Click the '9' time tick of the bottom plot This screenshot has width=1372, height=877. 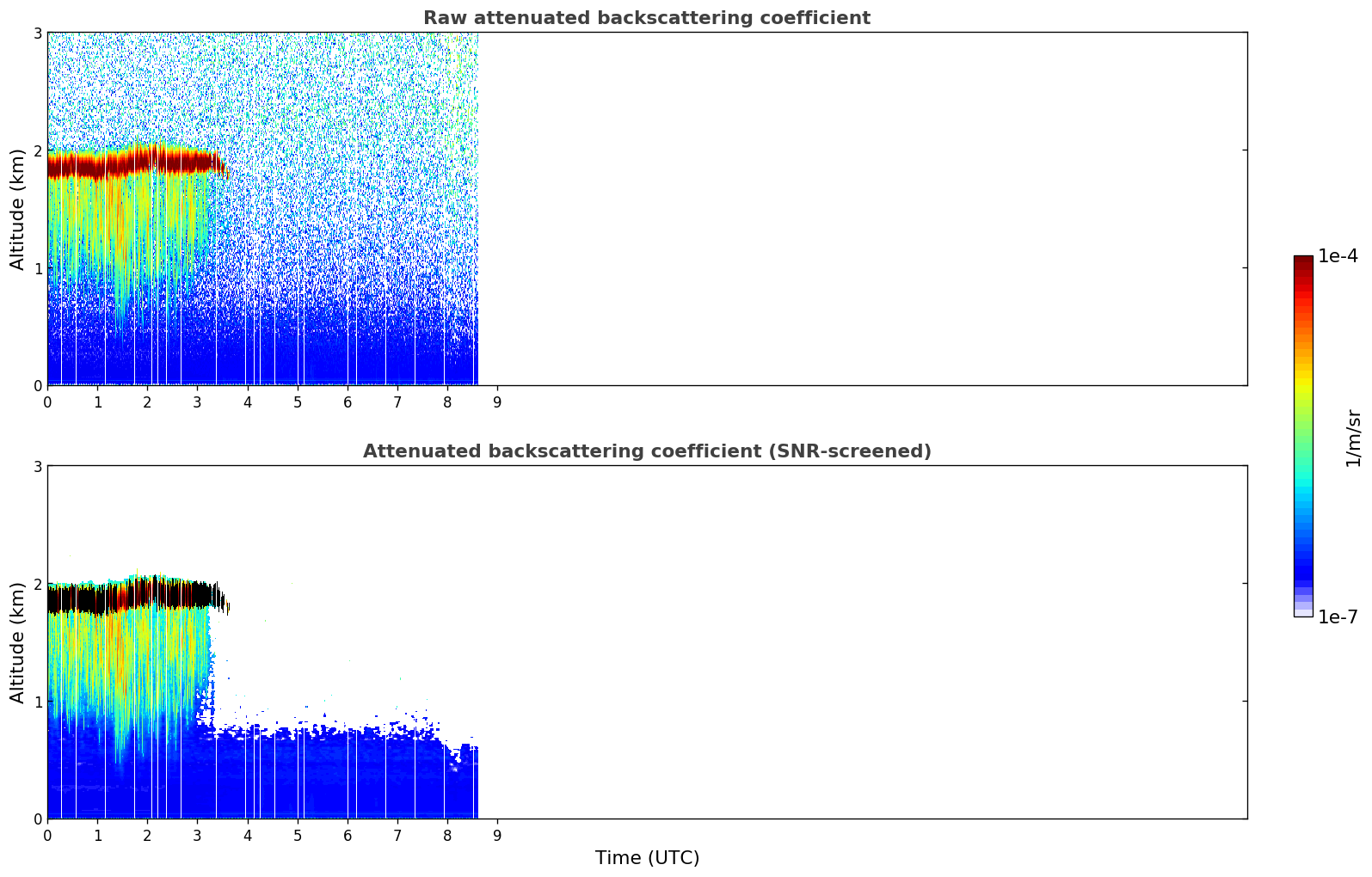coord(497,836)
